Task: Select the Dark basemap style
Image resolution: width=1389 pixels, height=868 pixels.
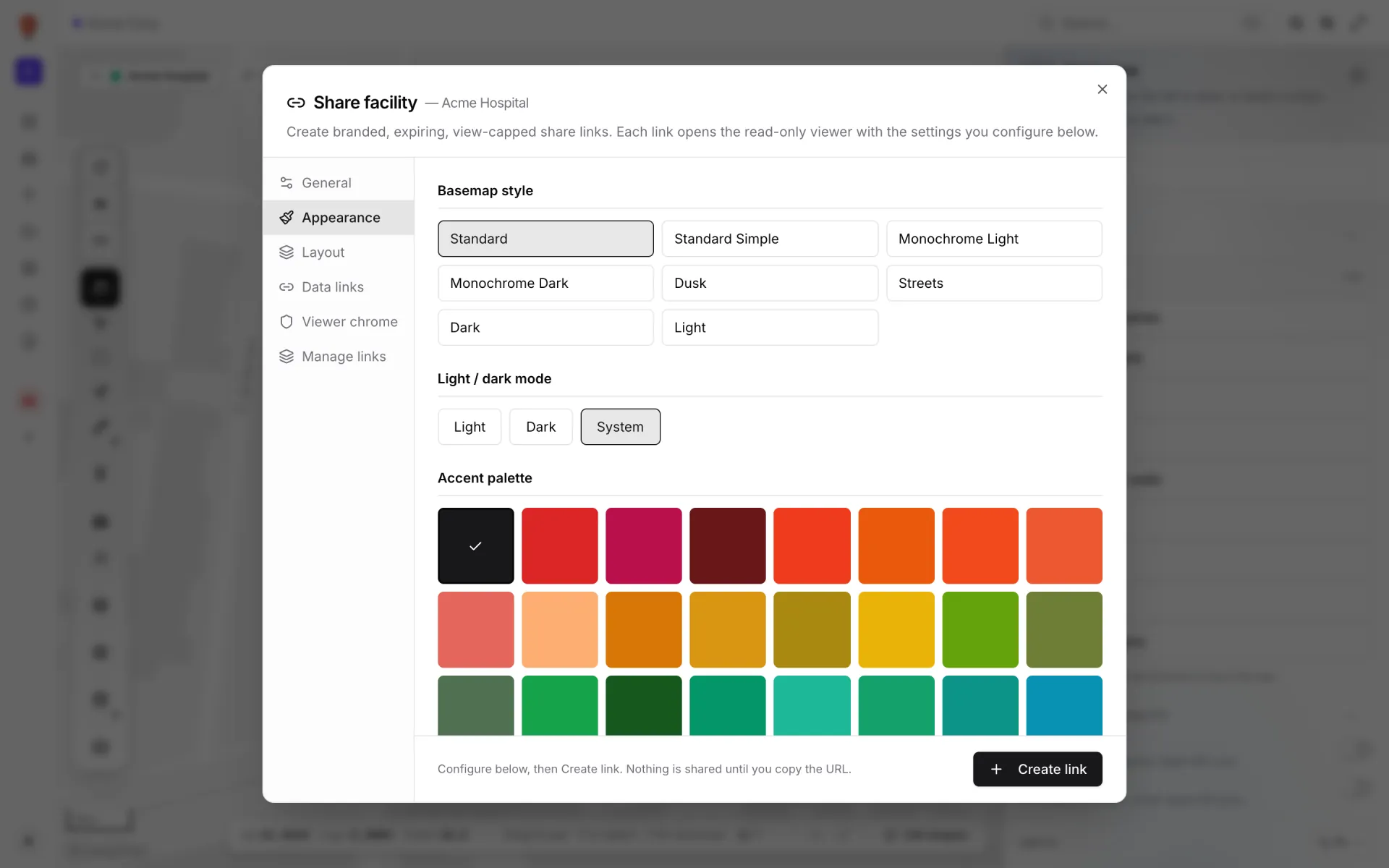Action: coord(545,328)
